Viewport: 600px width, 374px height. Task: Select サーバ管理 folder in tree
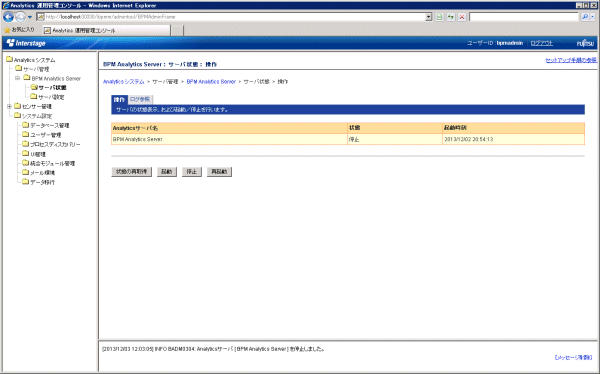coord(36,69)
